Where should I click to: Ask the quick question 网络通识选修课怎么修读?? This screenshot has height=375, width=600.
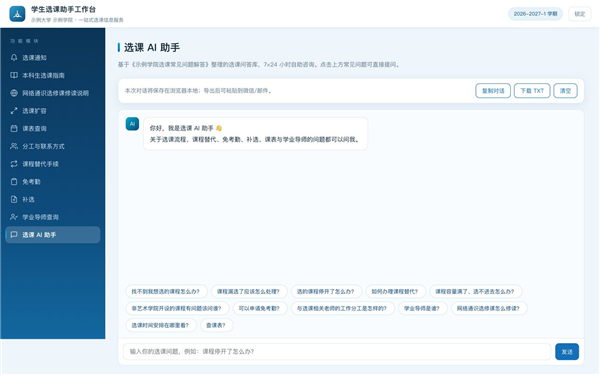click(x=489, y=308)
